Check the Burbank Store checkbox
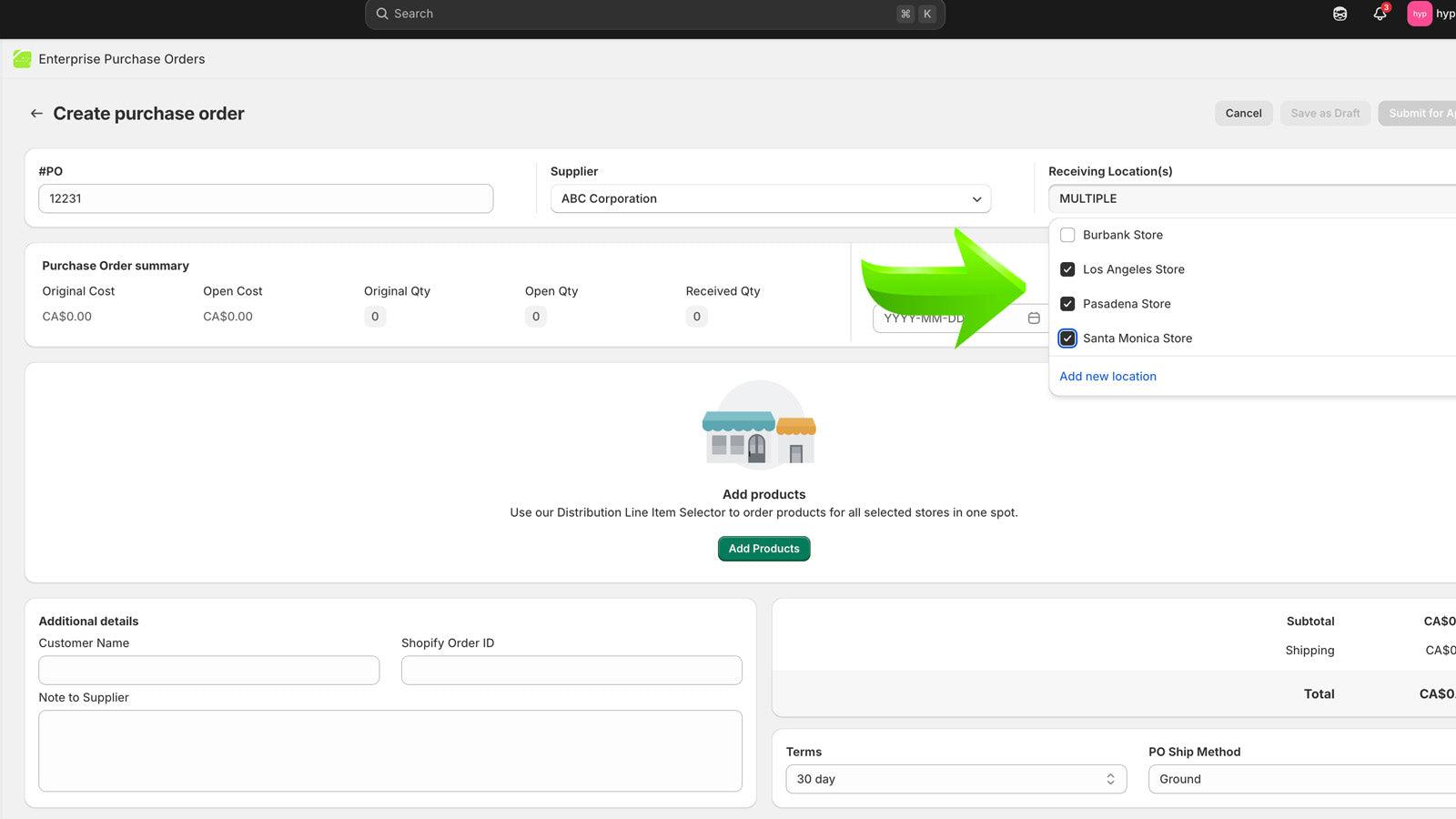1456x819 pixels. point(1067,234)
